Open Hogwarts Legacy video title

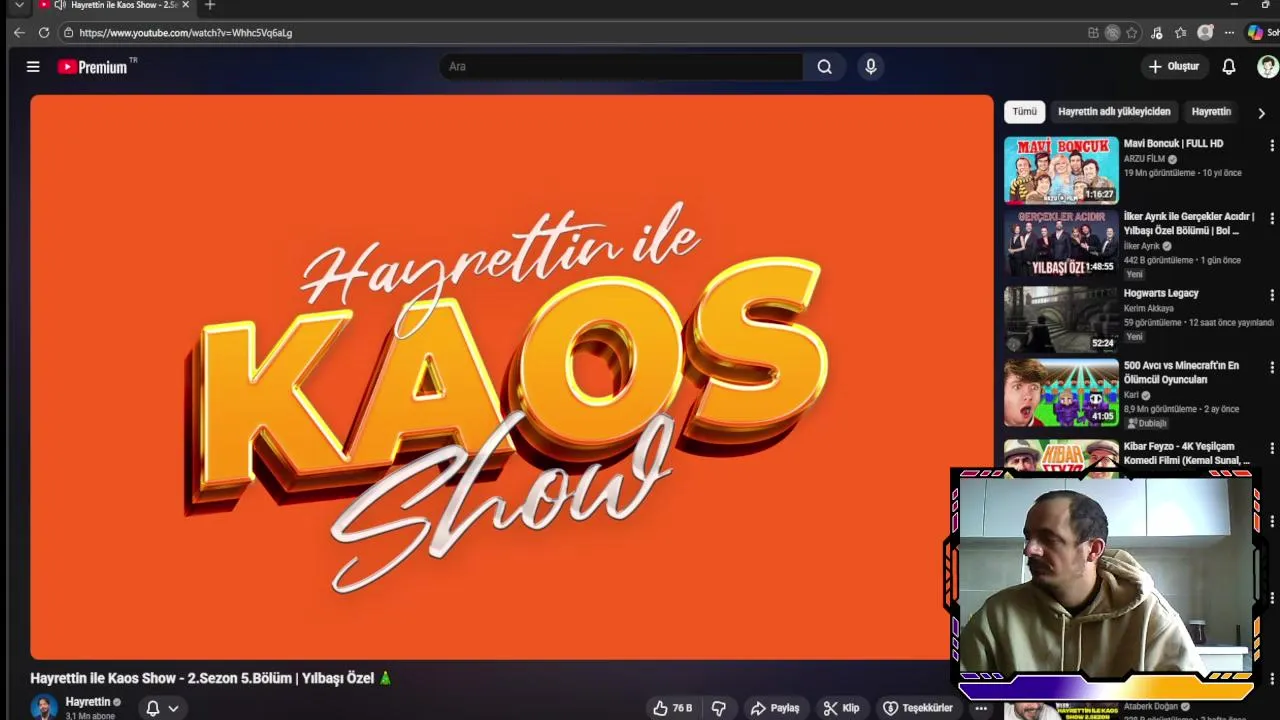click(x=1161, y=294)
